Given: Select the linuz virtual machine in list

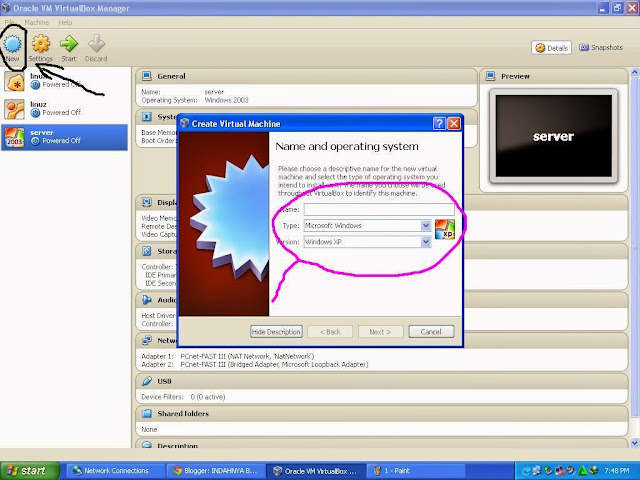Looking at the screenshot, I should pyautogui.click(x=64, y=109).
